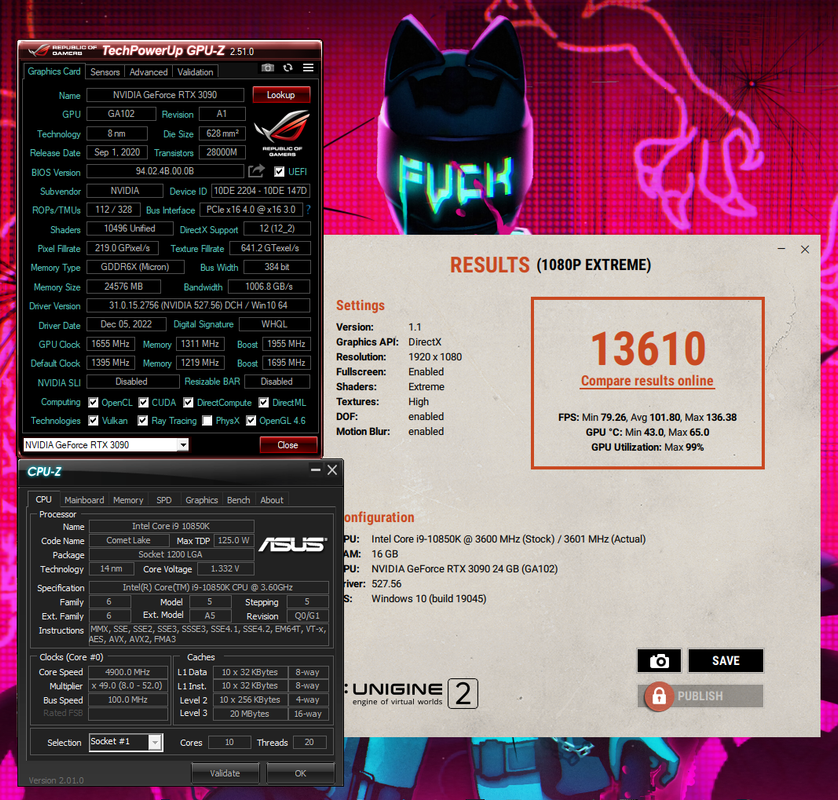
Task: Click the Threads value 20
Action: (309, 742)
